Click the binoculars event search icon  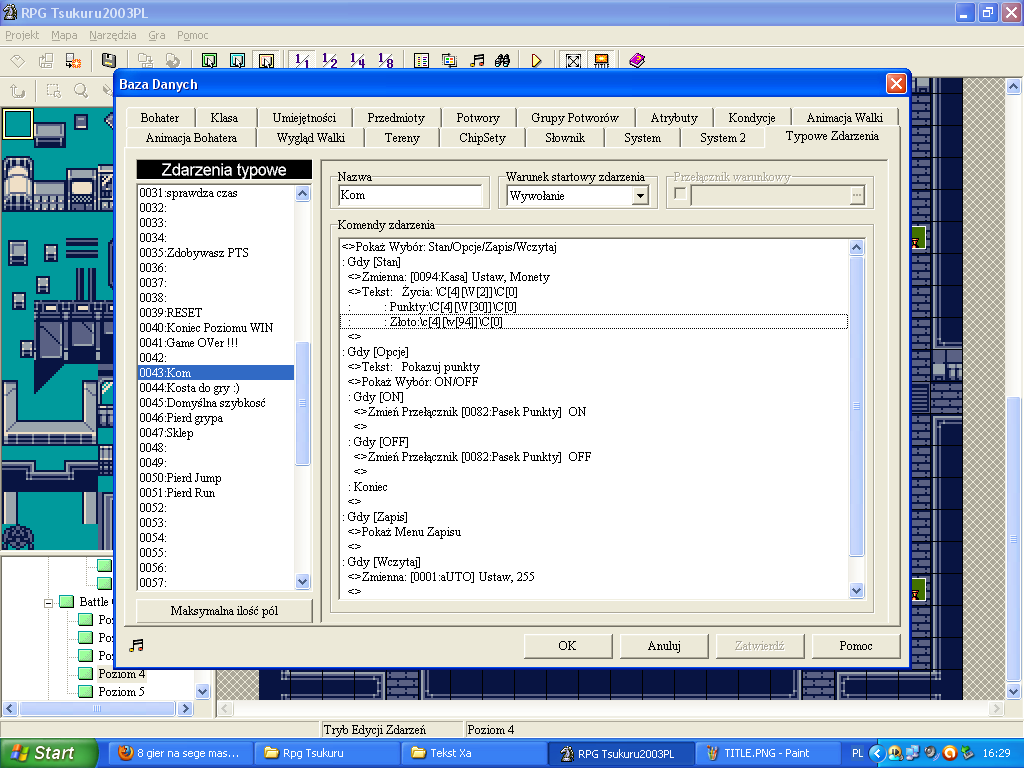(x=502, y=61)
